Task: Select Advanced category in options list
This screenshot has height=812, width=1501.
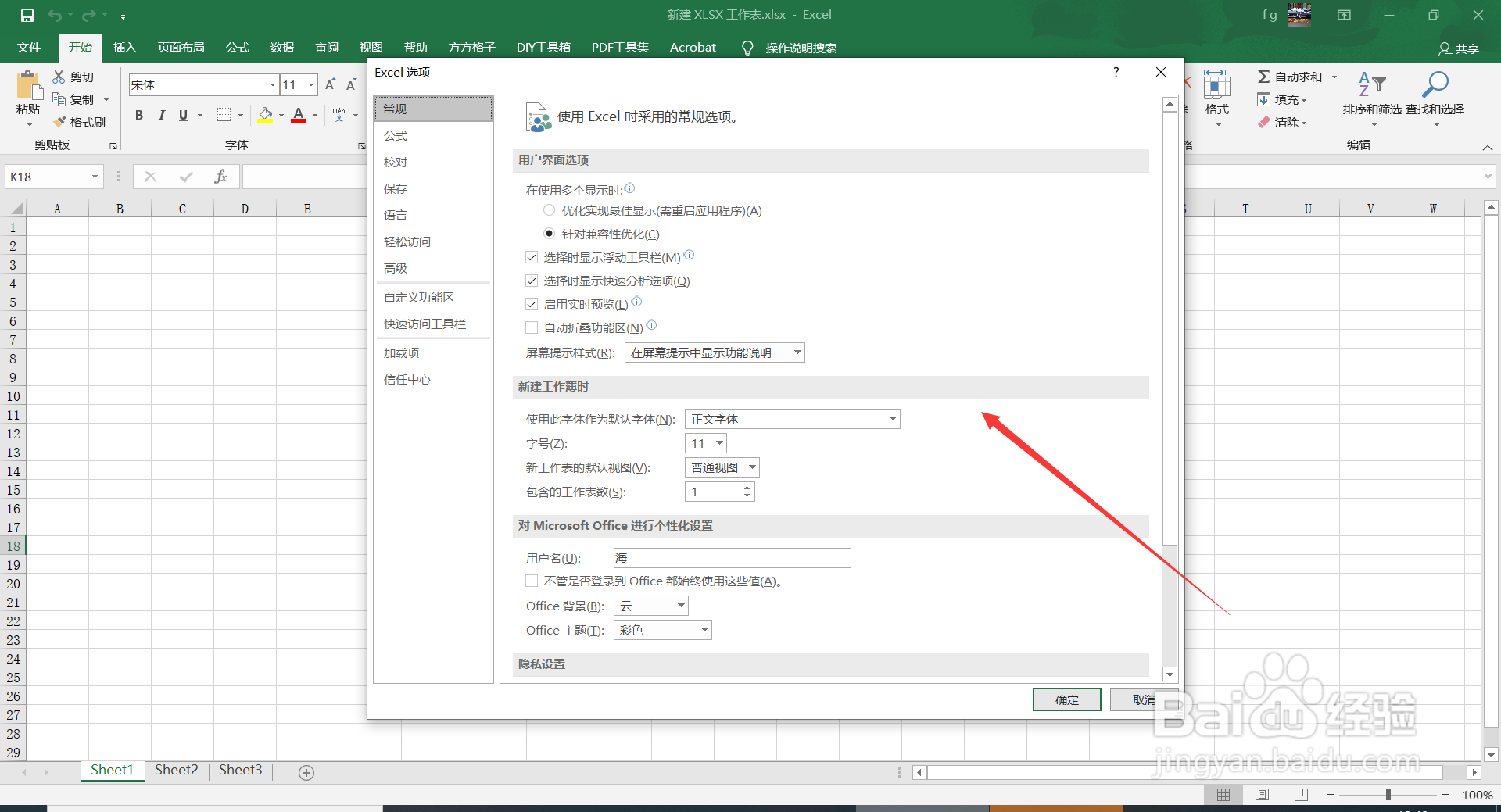Action: (433, 268)
